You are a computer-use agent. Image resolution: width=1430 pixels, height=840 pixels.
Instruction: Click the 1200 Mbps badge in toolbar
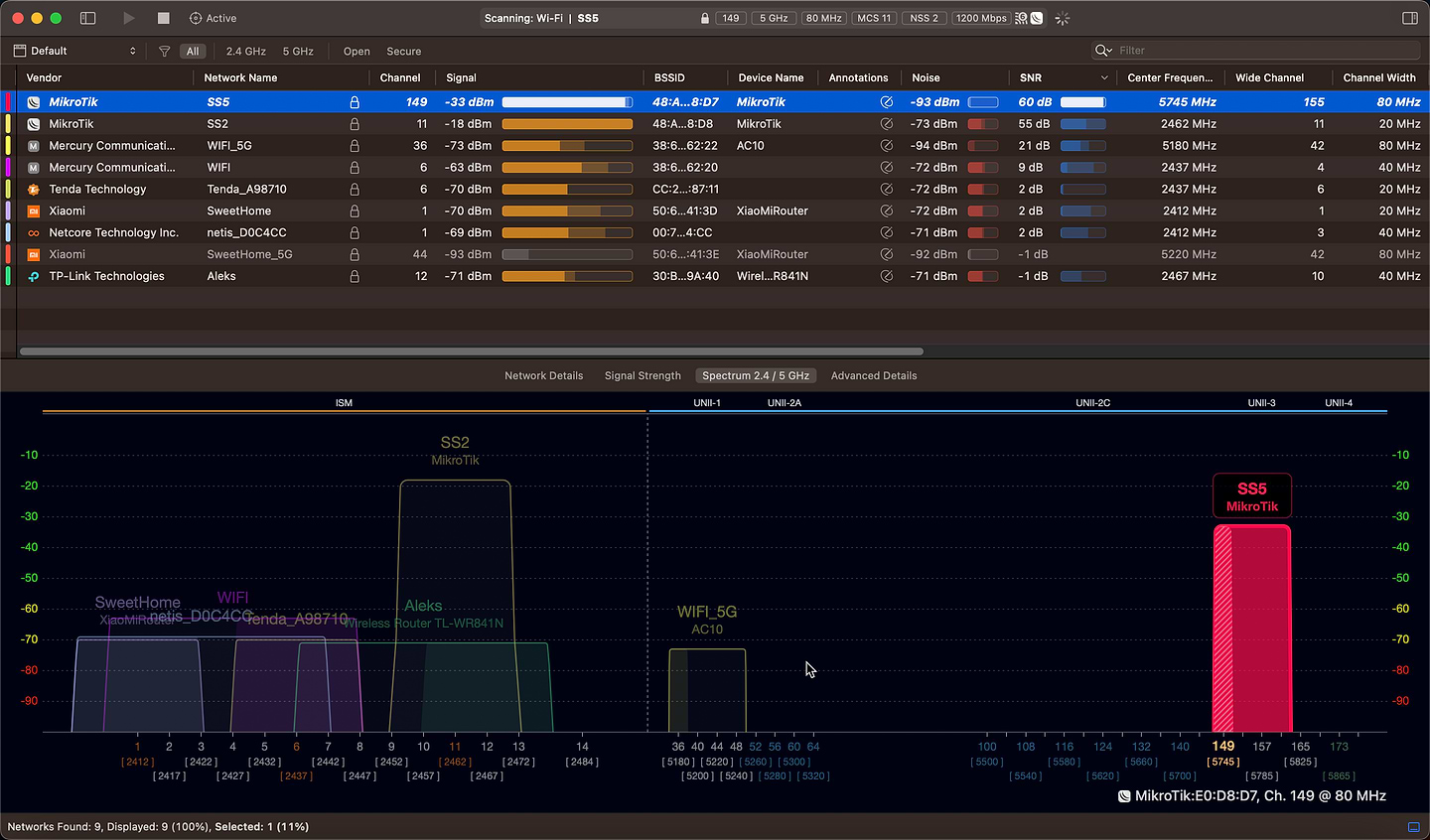pos(981,18)
